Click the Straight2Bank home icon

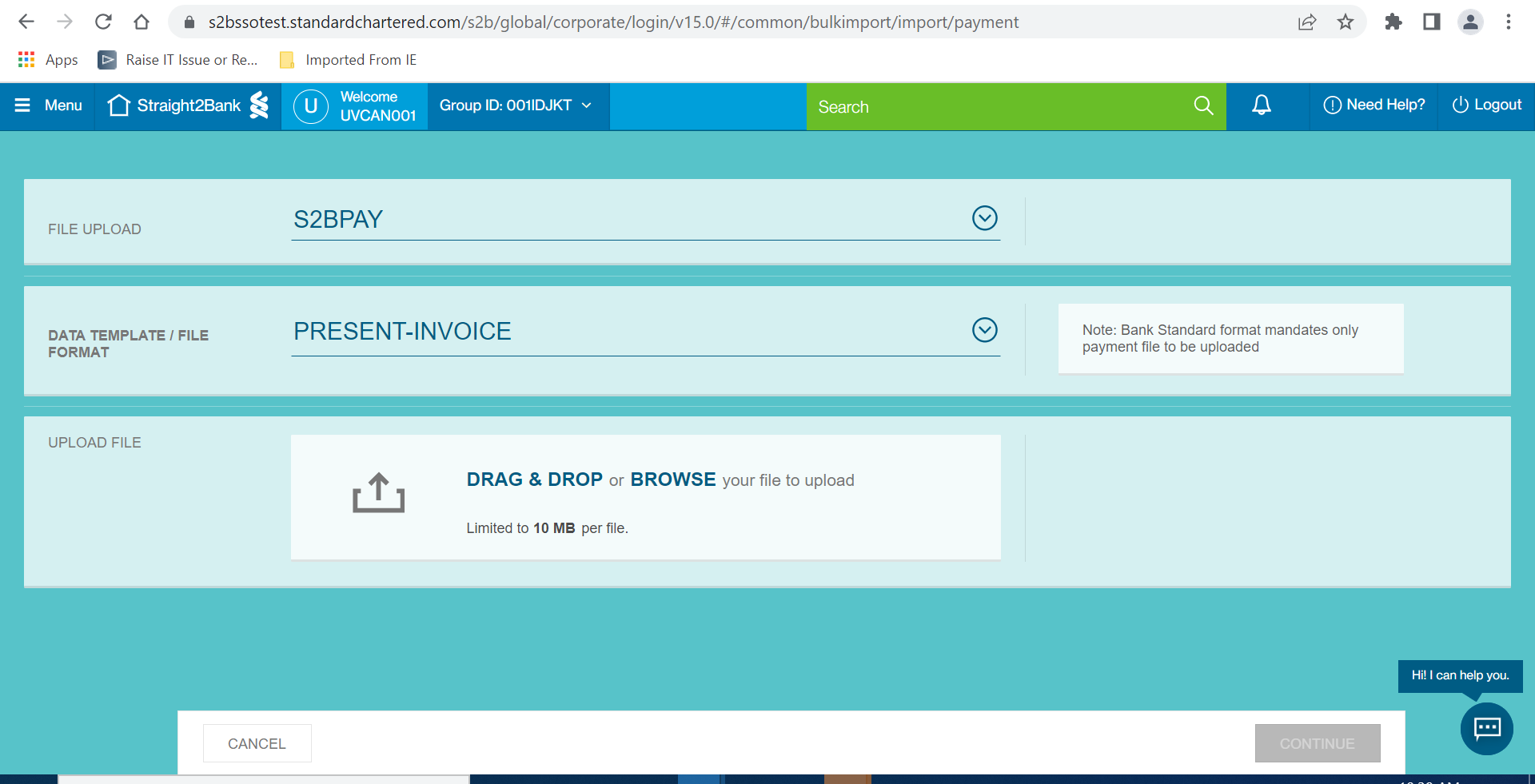pos(118,105)
